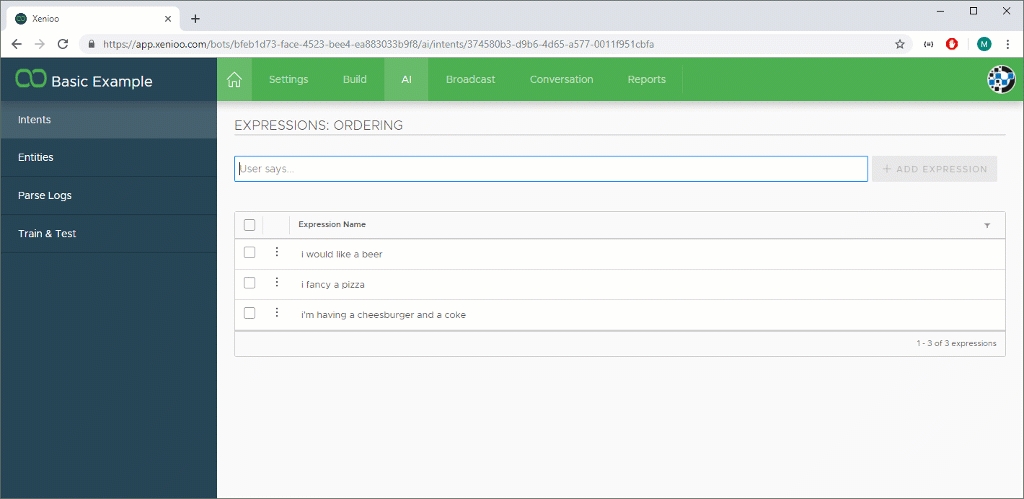This screenshot has width=1024, height=499.
Task: Go to Entities in the sidebar
Action: [36, 158]
